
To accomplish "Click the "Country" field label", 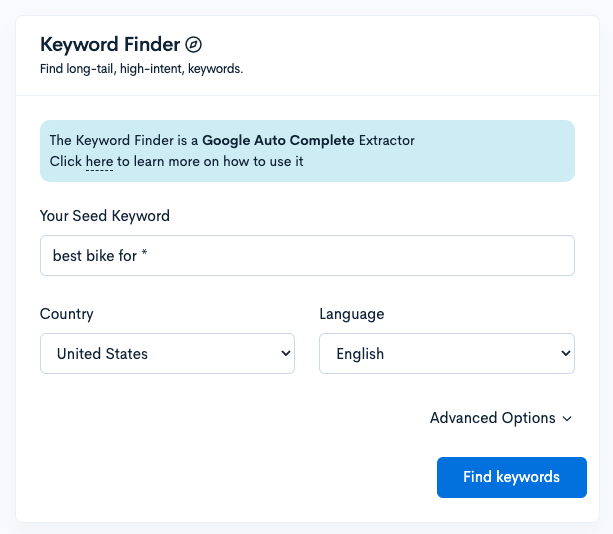I will click(x=67, y=314).
